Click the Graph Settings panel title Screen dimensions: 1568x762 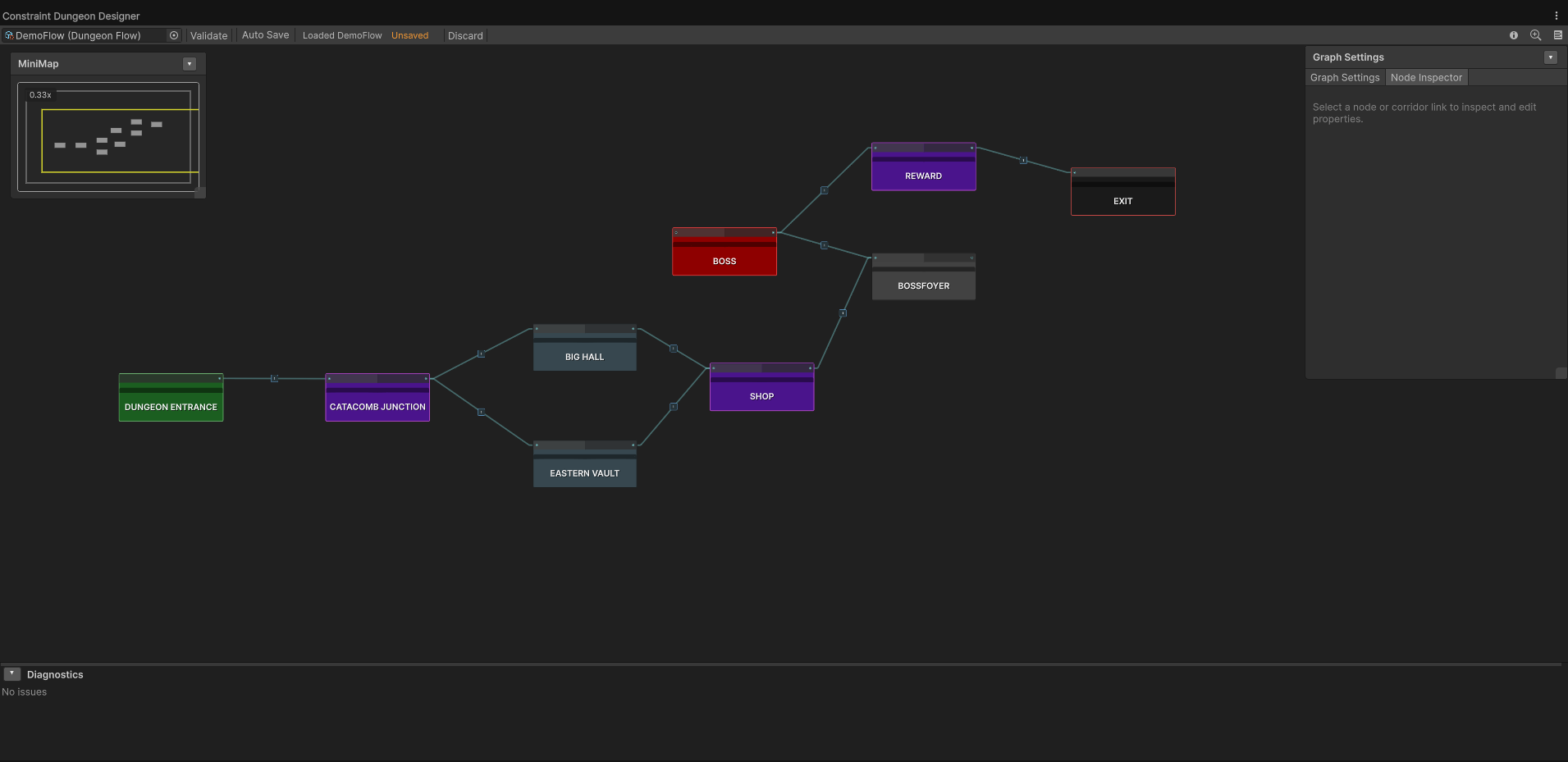click(1348, 57)
